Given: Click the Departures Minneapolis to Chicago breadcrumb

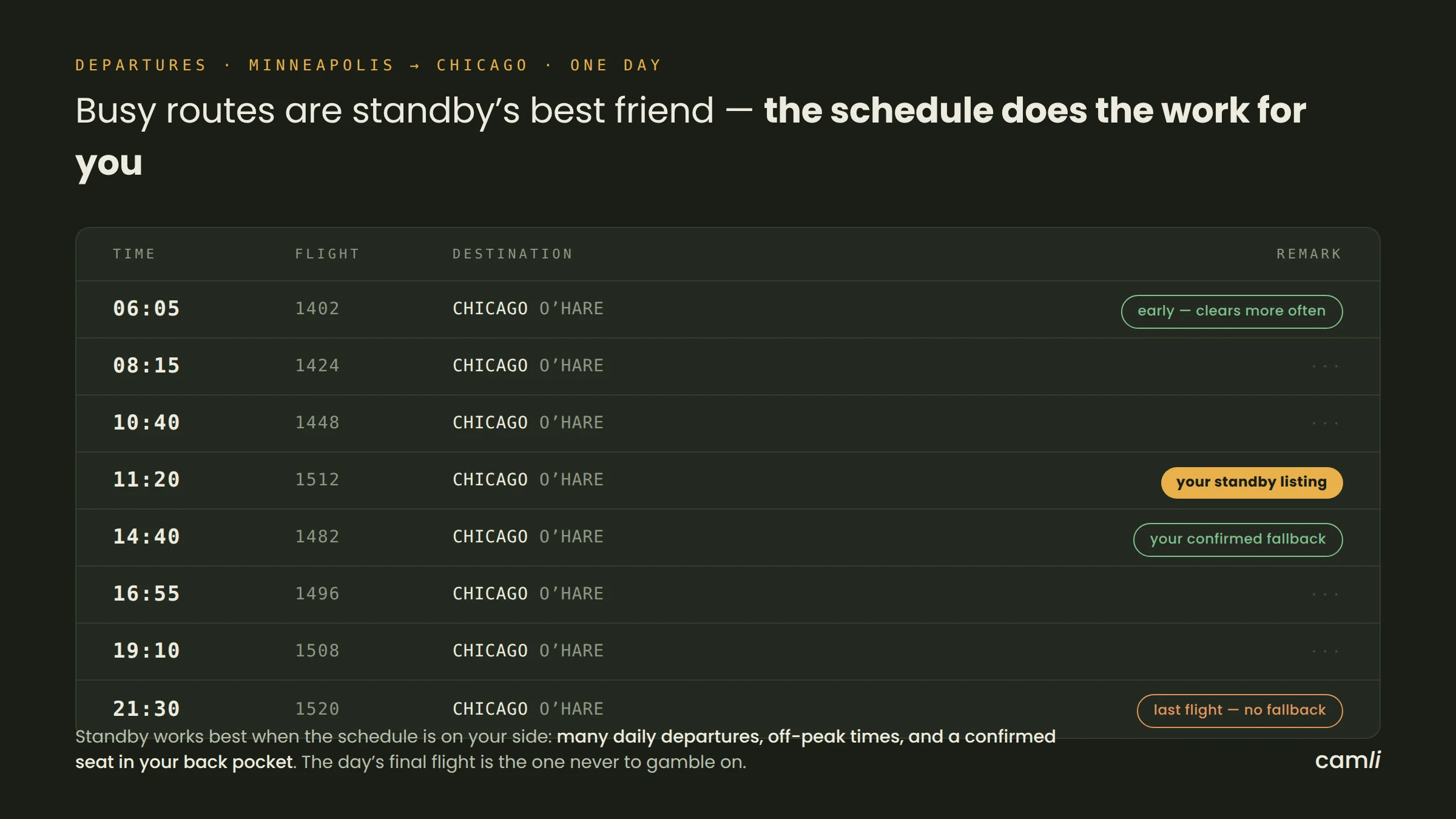Looking at the screenshot, I should (368, 65).
